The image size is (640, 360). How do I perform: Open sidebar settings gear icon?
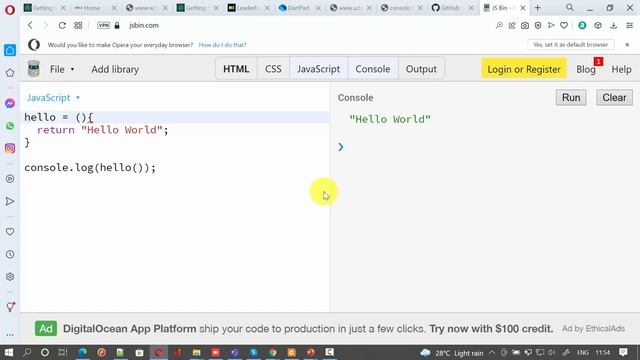coord(10,277)
